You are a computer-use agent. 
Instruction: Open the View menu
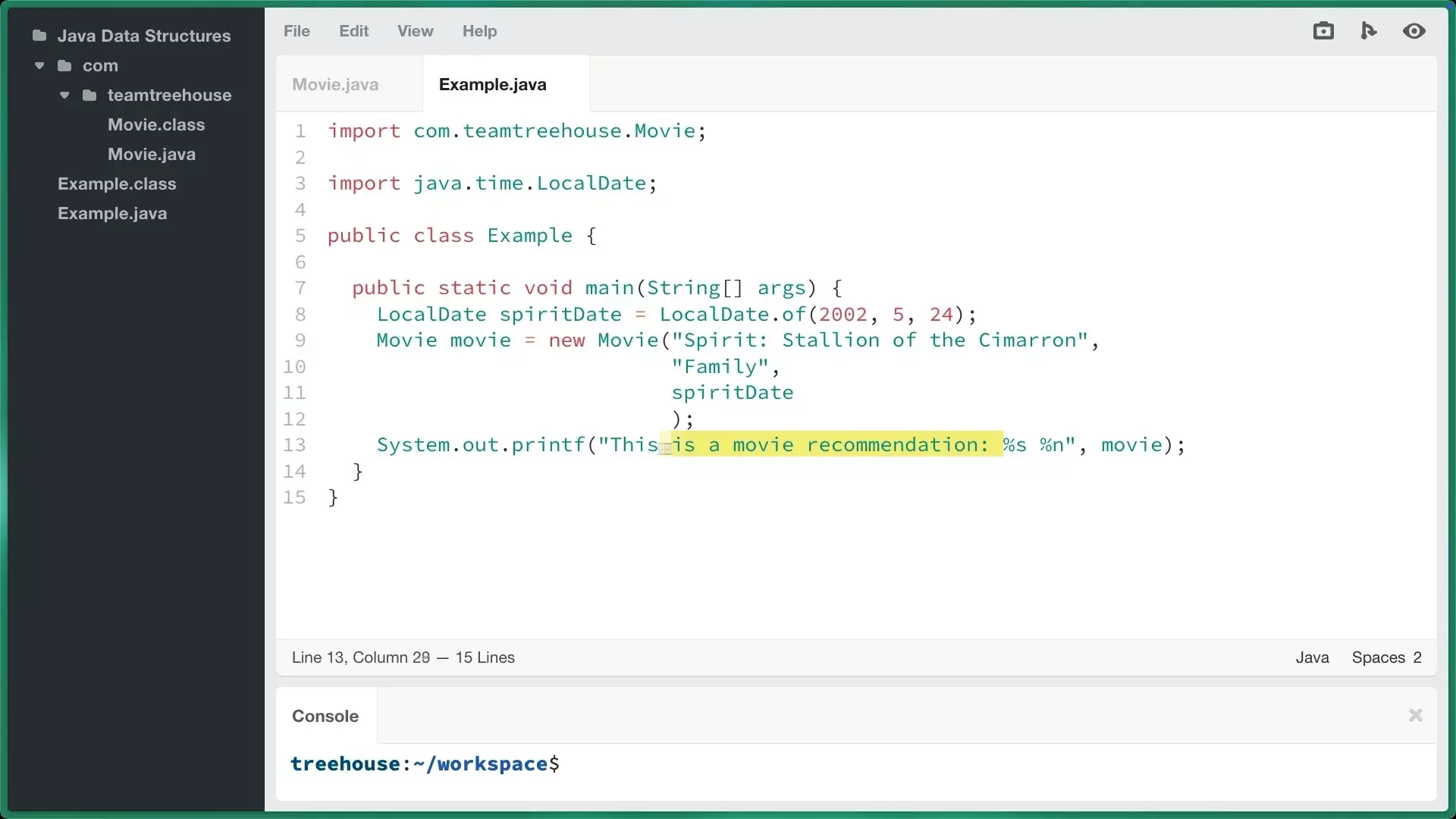[x=416, y=31]
